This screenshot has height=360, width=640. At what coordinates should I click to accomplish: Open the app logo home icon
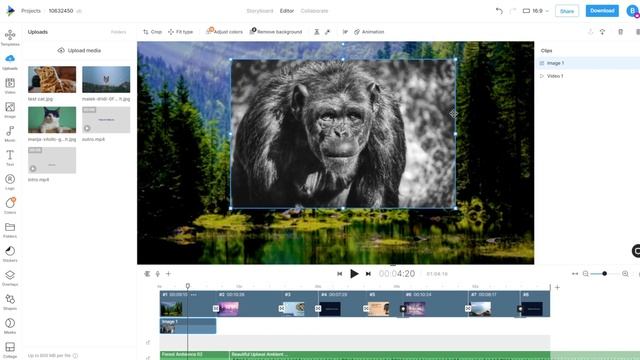click(x=10, y=11)
